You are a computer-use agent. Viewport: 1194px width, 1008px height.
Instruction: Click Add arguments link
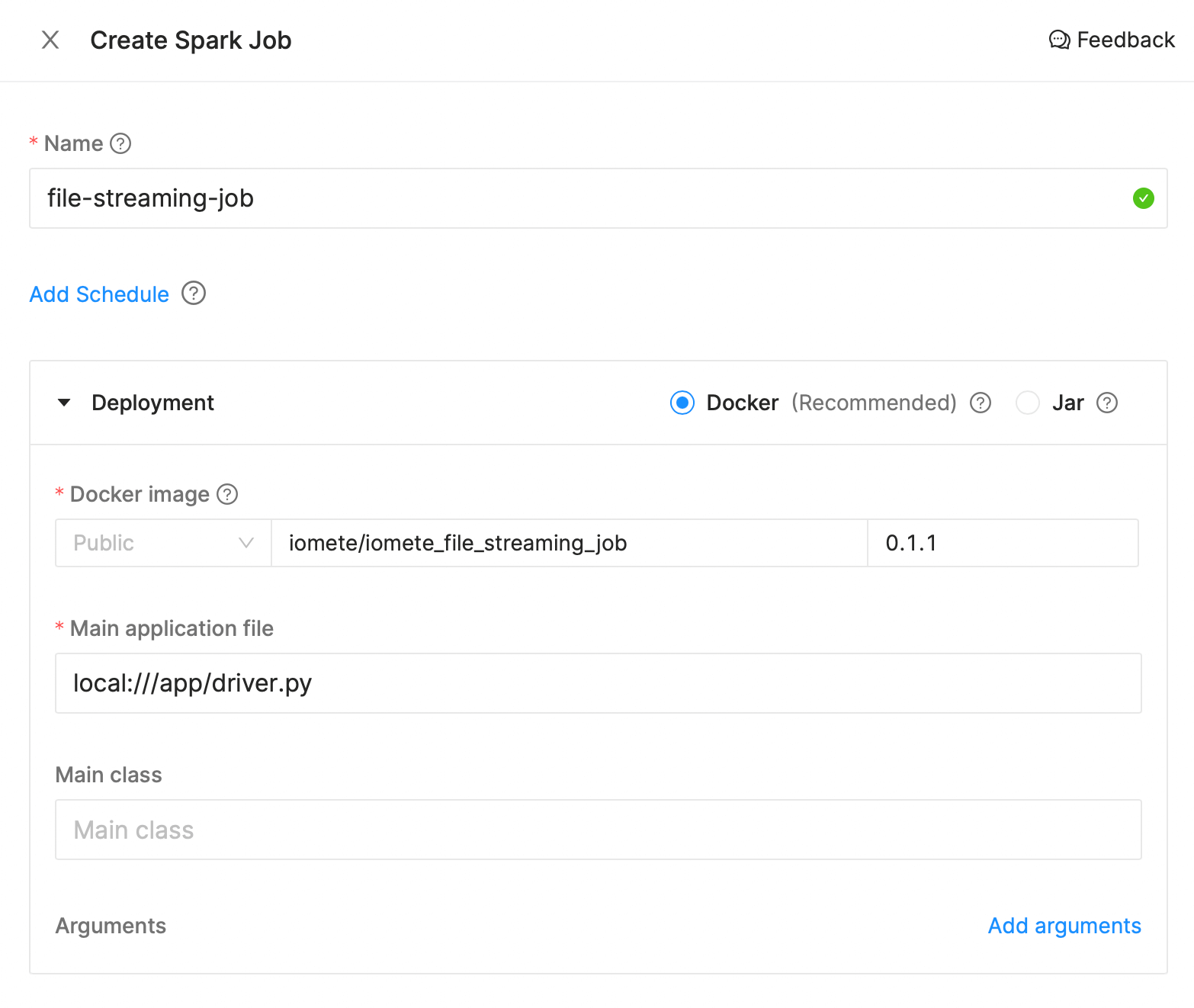point(1064,926)
